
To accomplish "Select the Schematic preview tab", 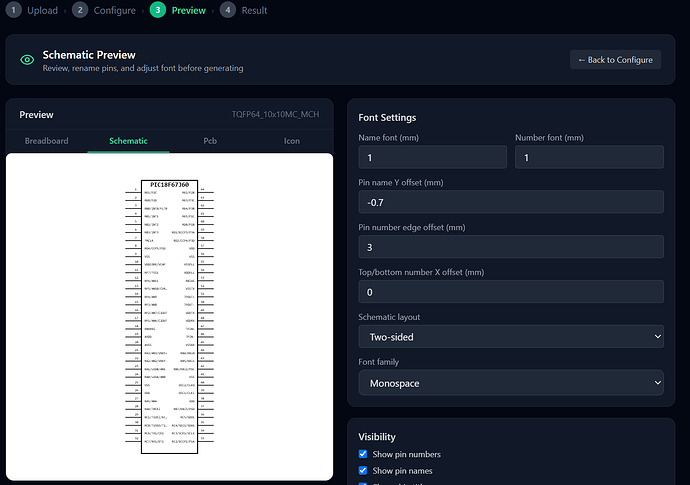I will tap(128, 141).
